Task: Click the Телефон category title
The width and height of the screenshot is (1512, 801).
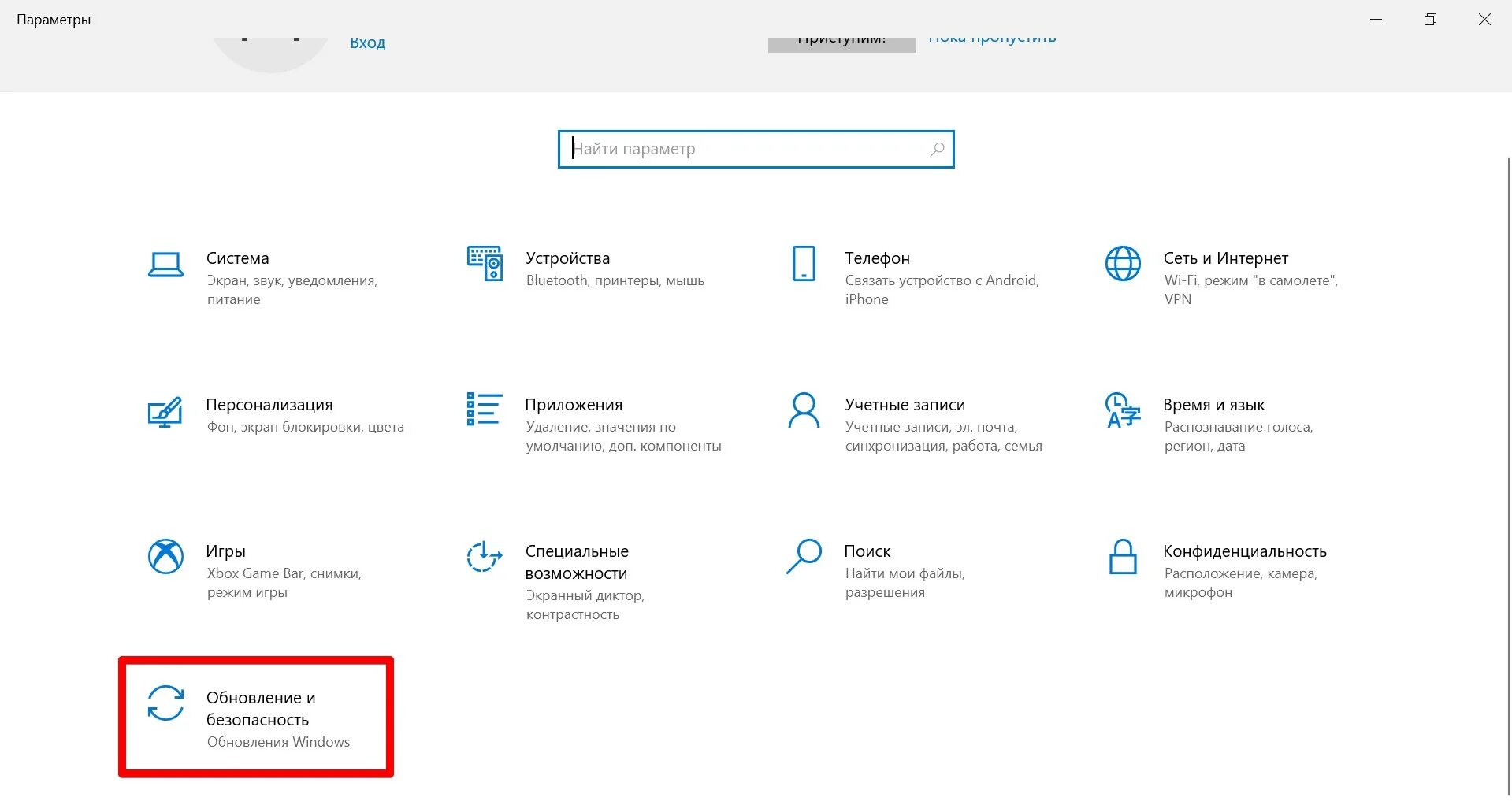Action: (x=877, y=258)
